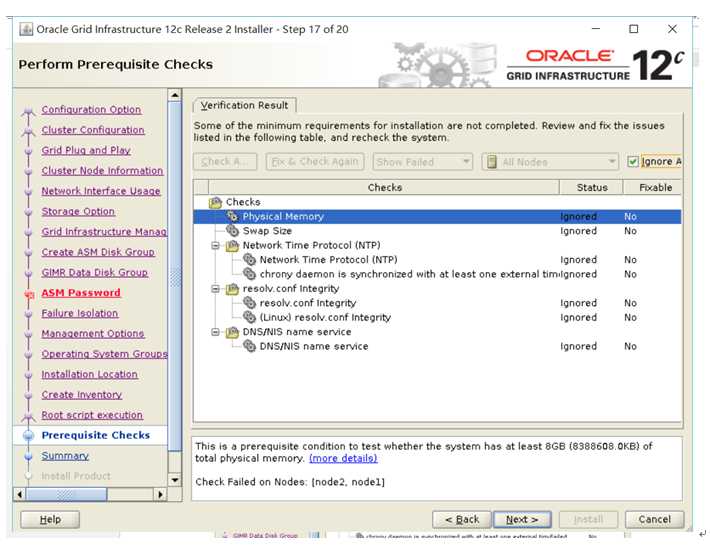Click the Cancel button
The height and width of the screenshot is (551, 711).
(654, 520)
